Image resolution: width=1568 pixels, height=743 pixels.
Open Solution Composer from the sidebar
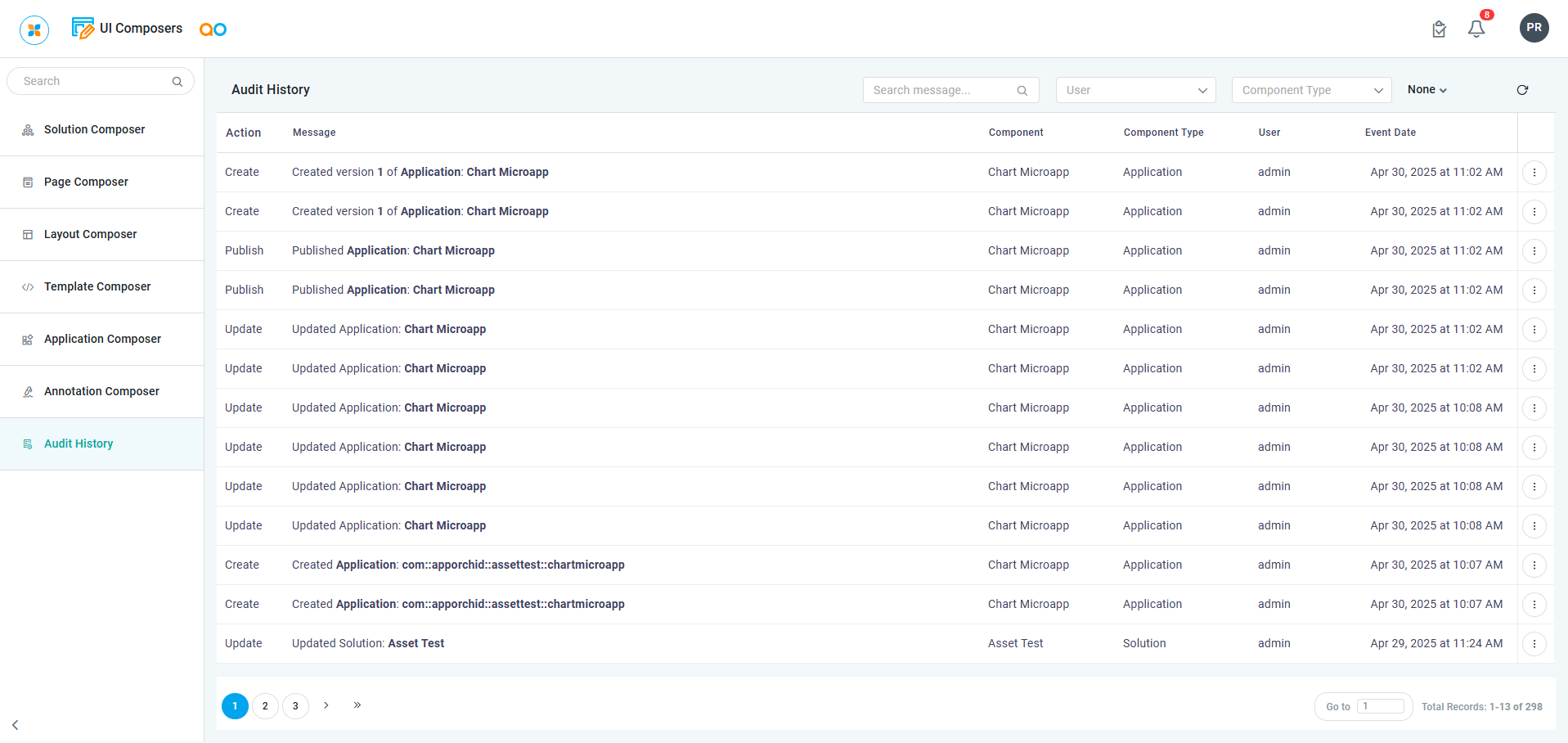[94, 129]
